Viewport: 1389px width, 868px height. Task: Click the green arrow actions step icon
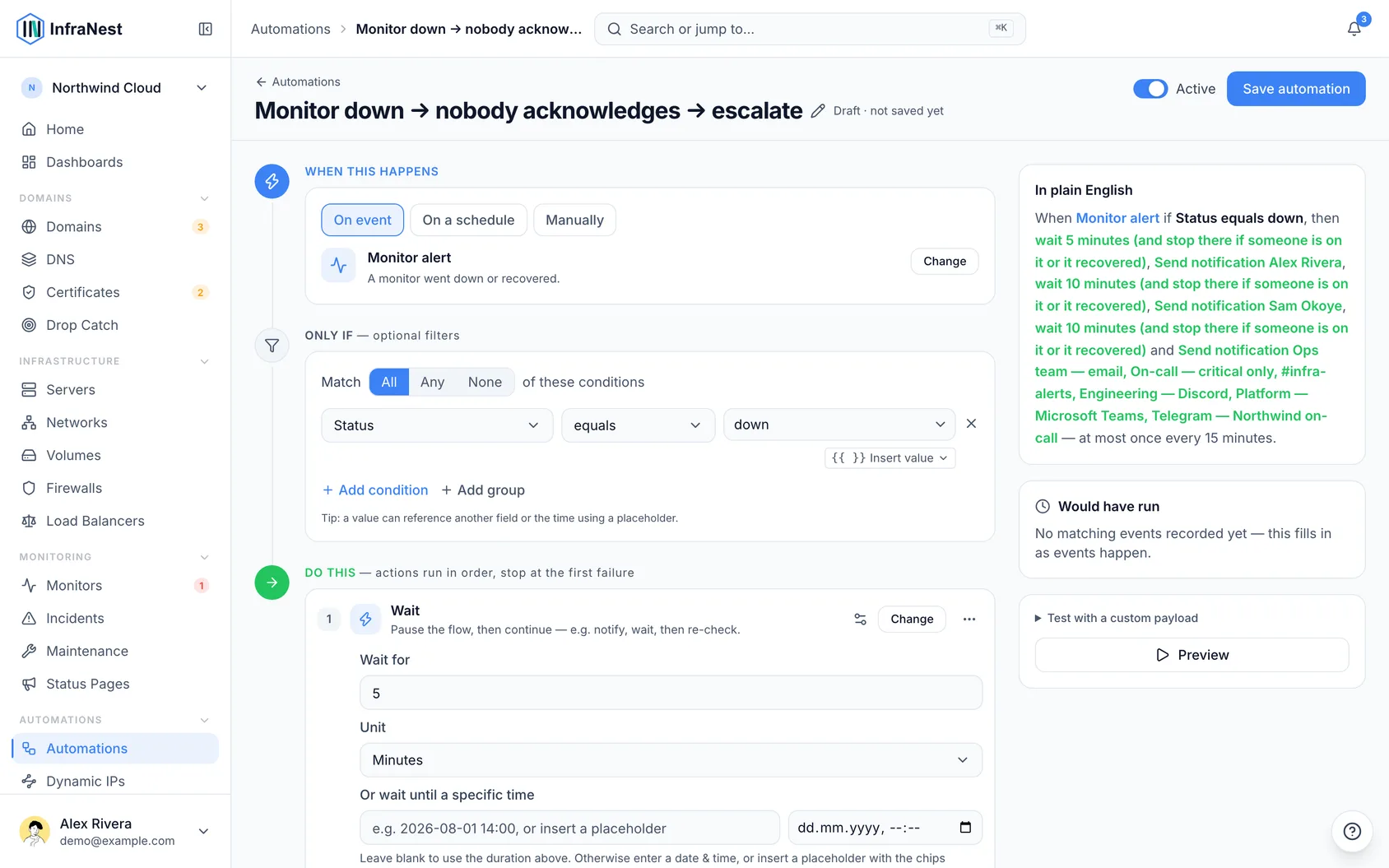(272, 583)
